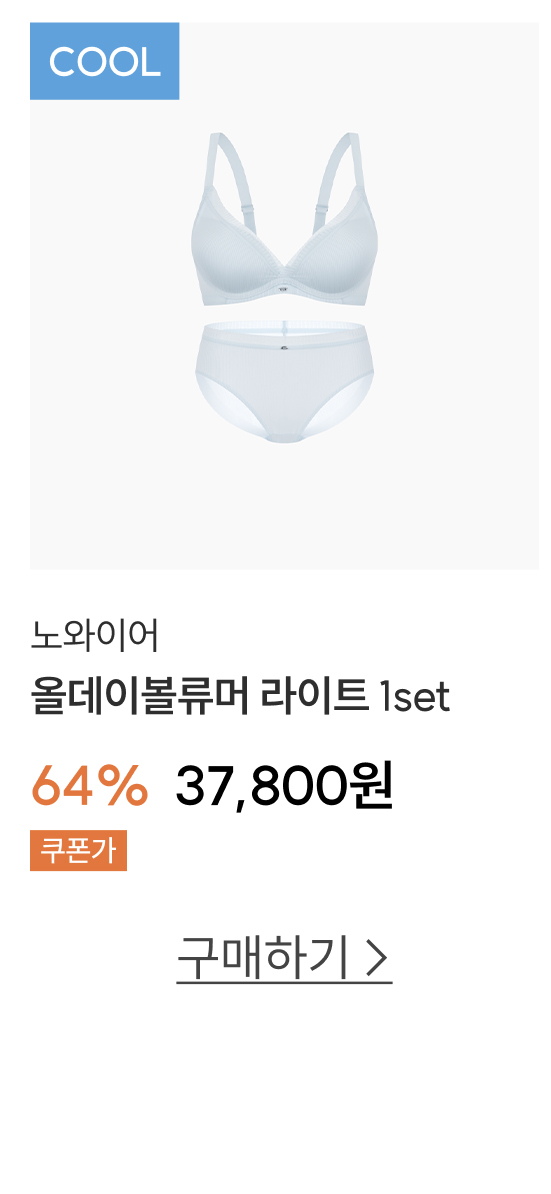
Task: Click the 1set quantity text
Action: pyautogui.click(x=414, y=697)
